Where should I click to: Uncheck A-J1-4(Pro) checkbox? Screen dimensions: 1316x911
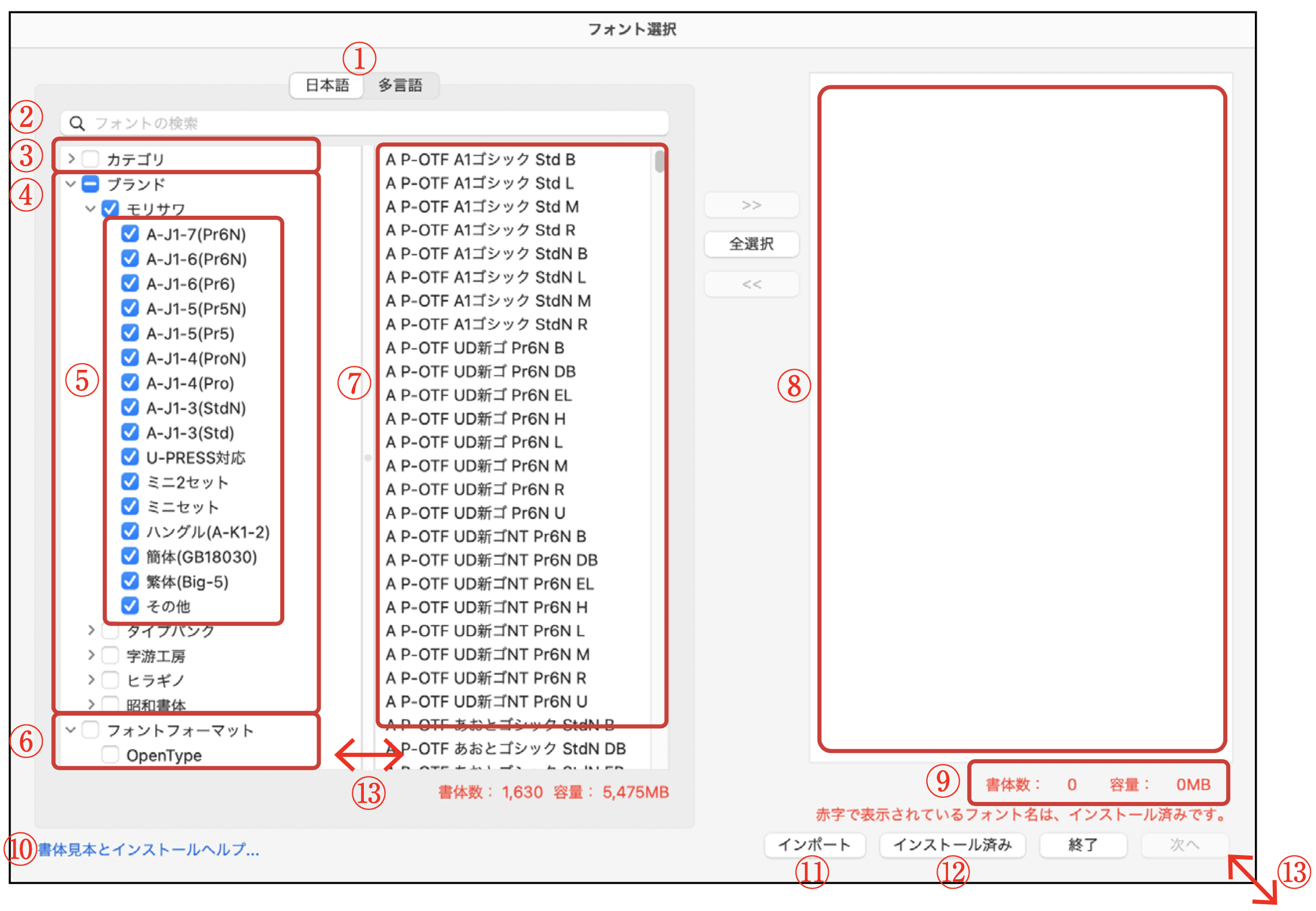[130, 383]
